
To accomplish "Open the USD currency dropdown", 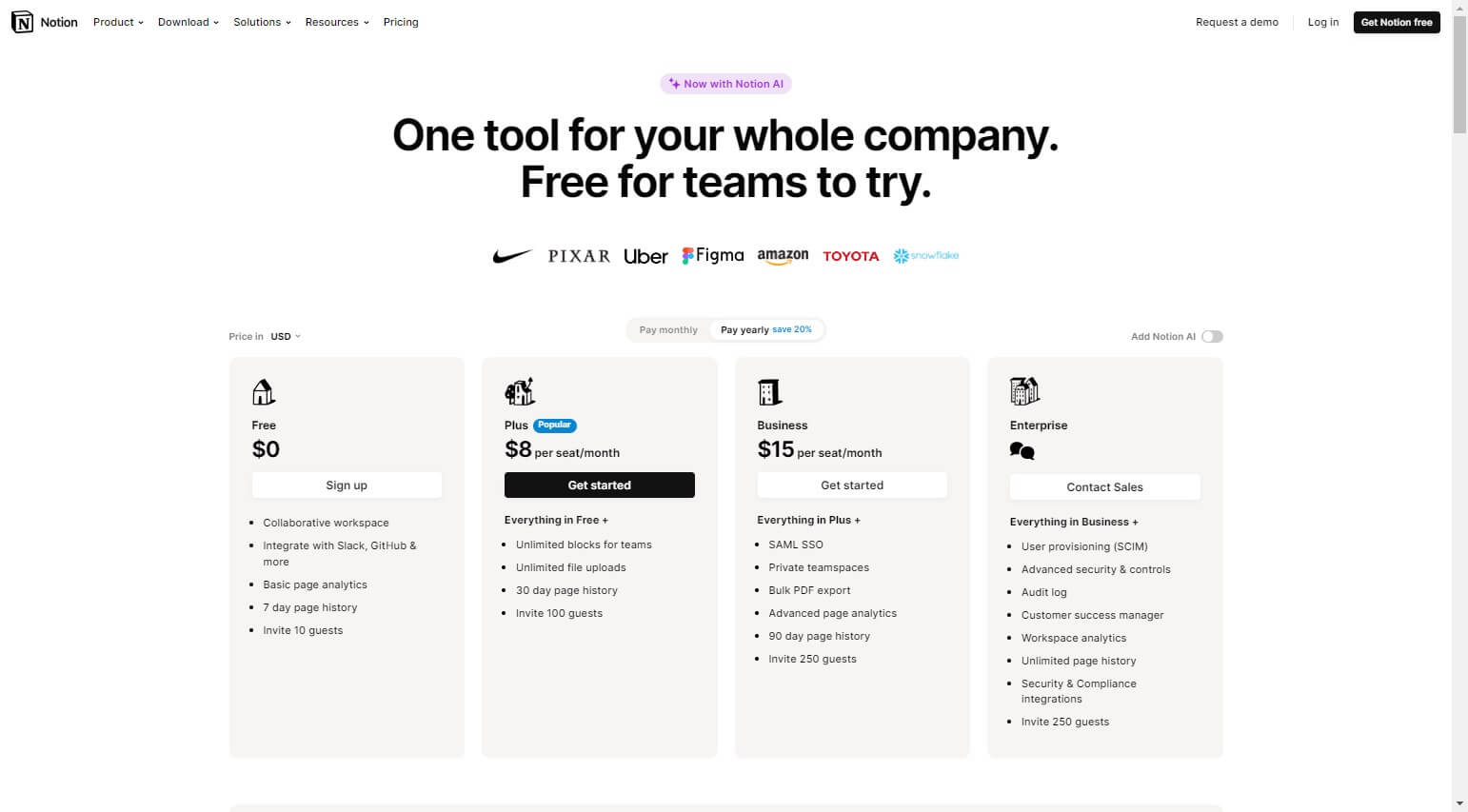I will pyautogui.click(x=285, y=336).
